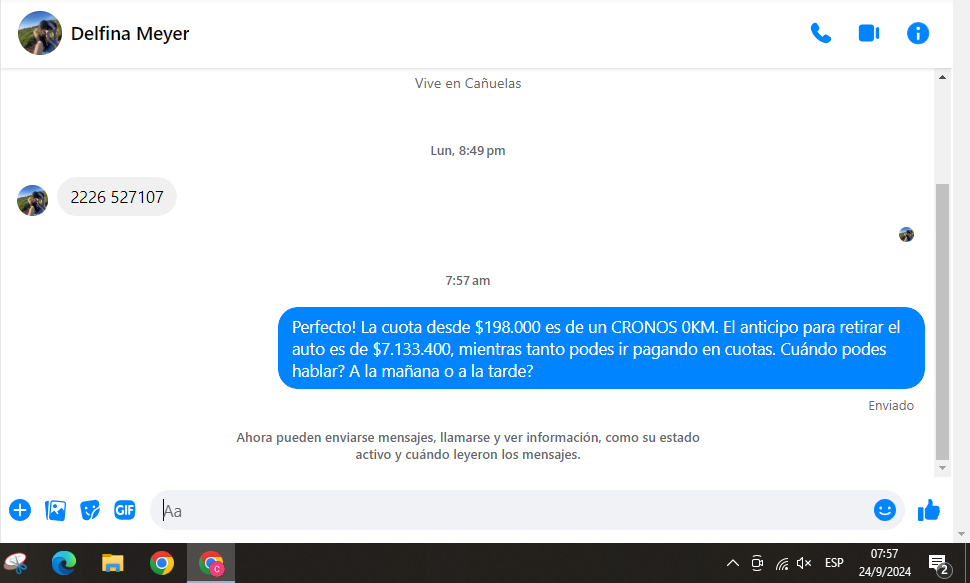The image size is (970, 583).
Task: Open conversation information panel
Action: (918, 33)
